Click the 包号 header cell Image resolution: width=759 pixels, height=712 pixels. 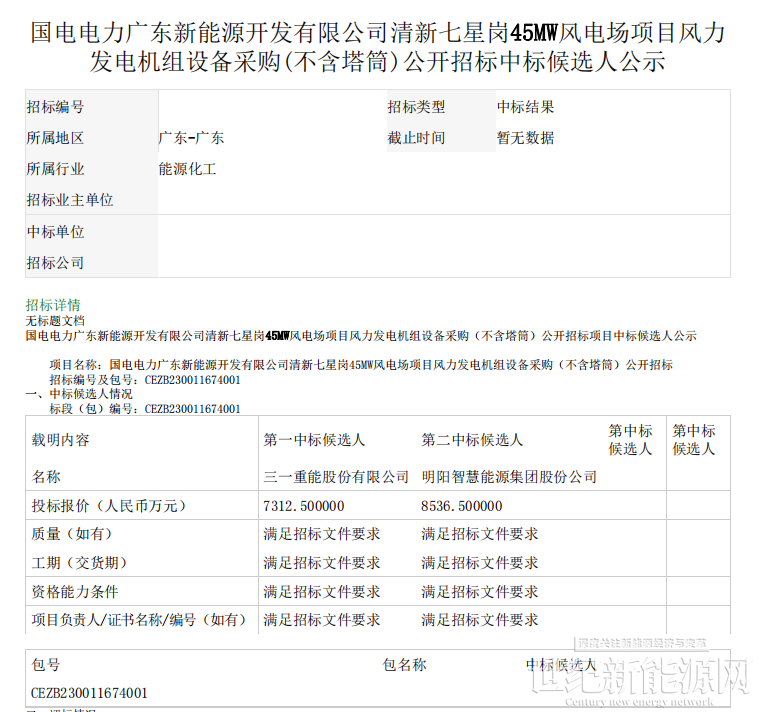point(46,665)
